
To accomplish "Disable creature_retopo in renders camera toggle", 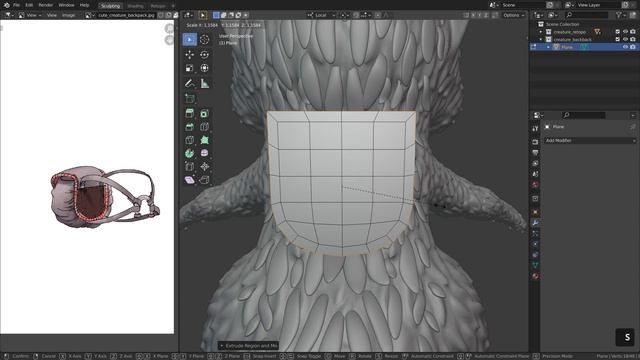I will [x=633, y=32].
